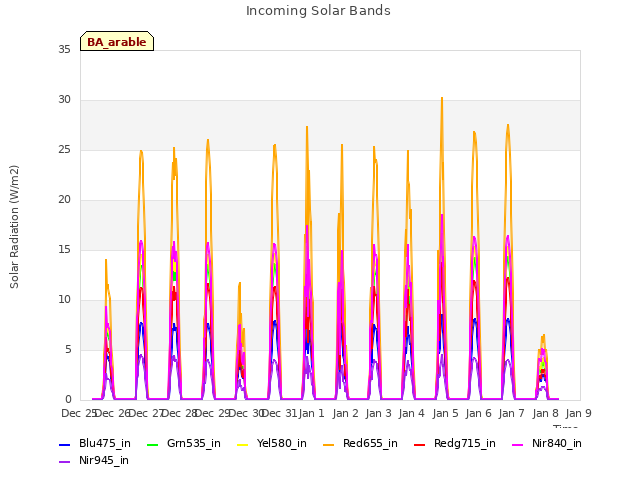
Task: Click the yellow Yel580_in legend swatch
Action: [242, 444]
